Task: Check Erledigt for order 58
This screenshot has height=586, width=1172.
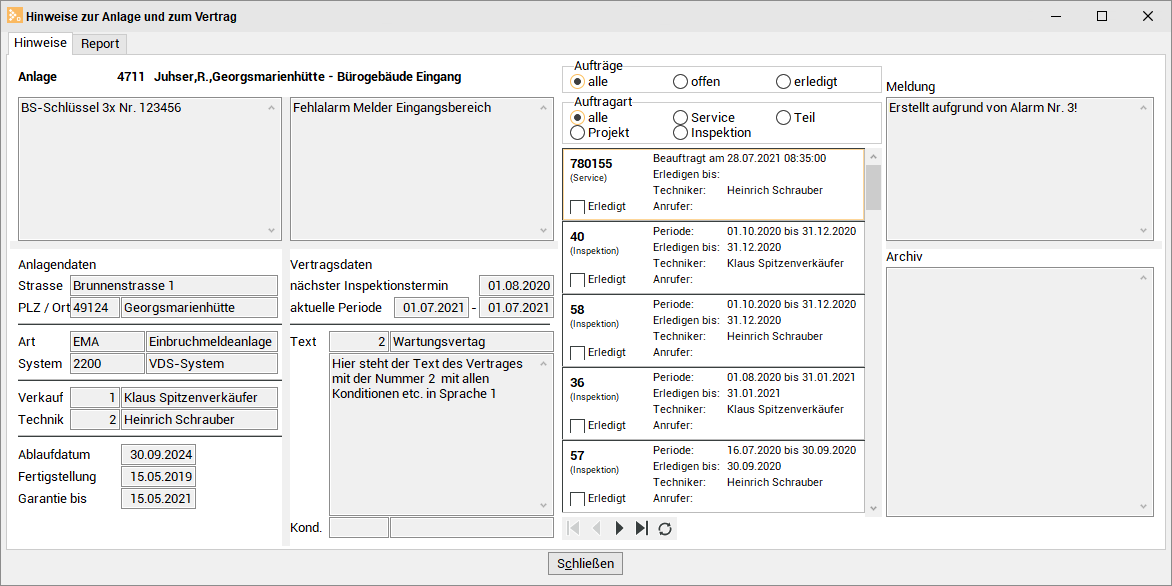Action: pyautogui.click(x=577, y=352)
